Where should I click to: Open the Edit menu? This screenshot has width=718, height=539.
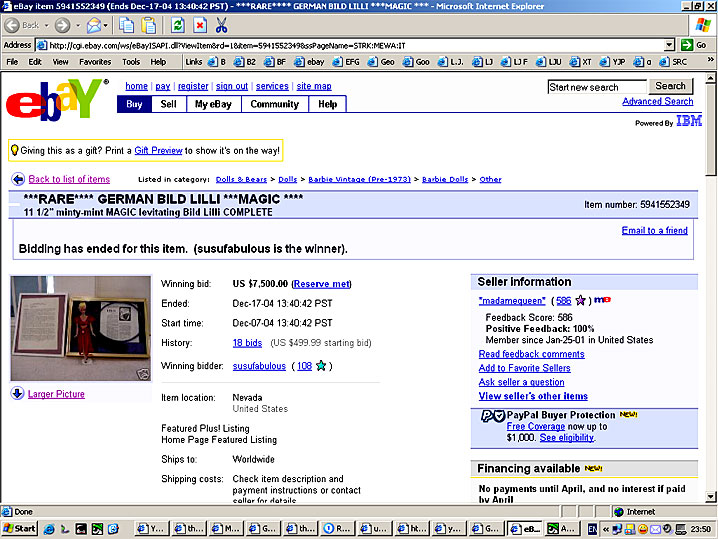(35, 62)
